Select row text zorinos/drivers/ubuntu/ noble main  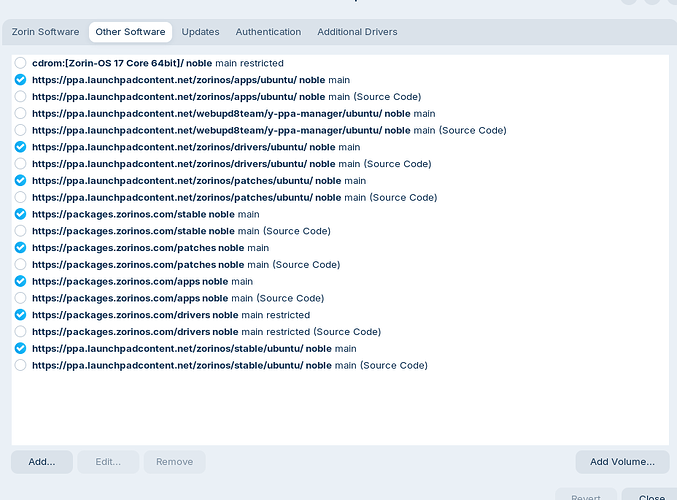coord(196,147)
